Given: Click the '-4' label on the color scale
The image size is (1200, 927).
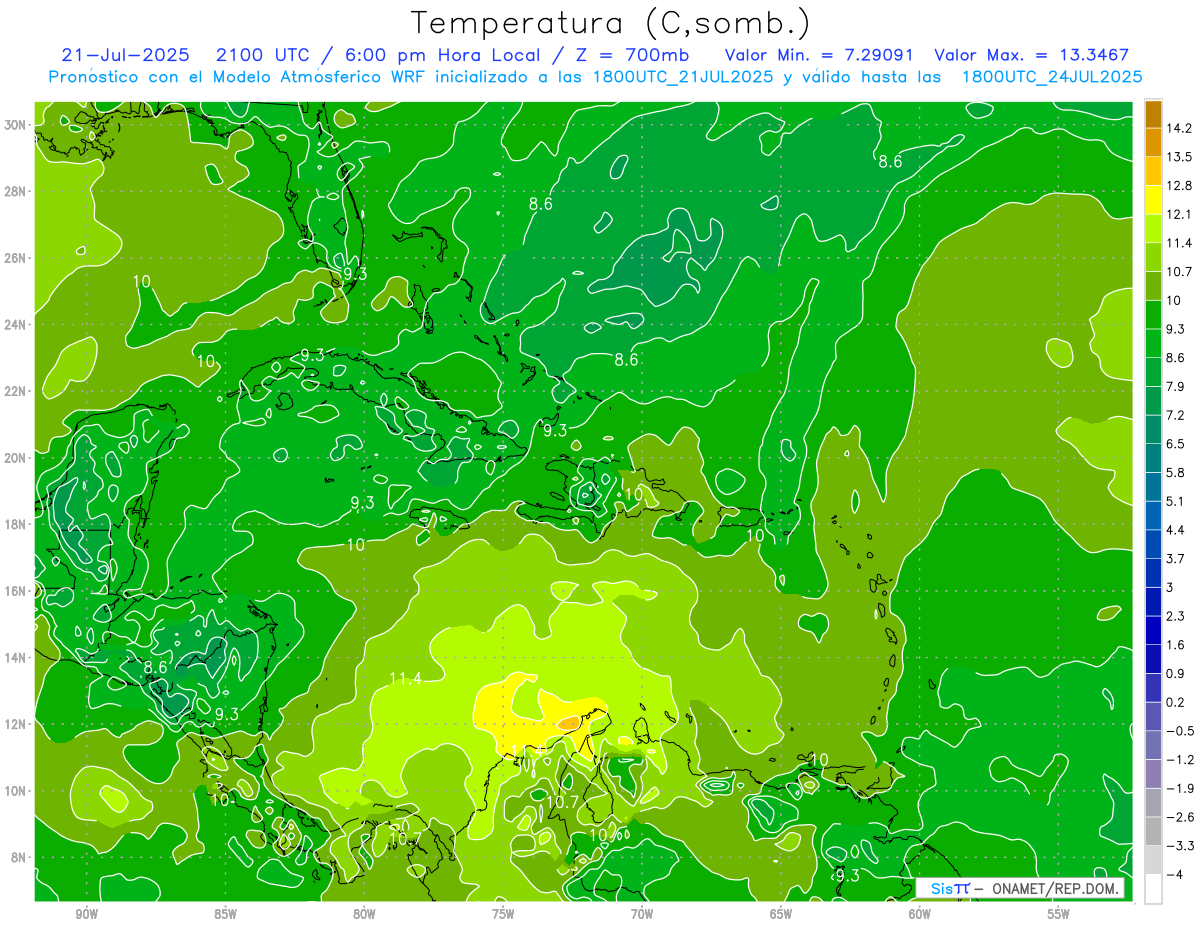Looking at the screenshot, I should coord(1175,874).
